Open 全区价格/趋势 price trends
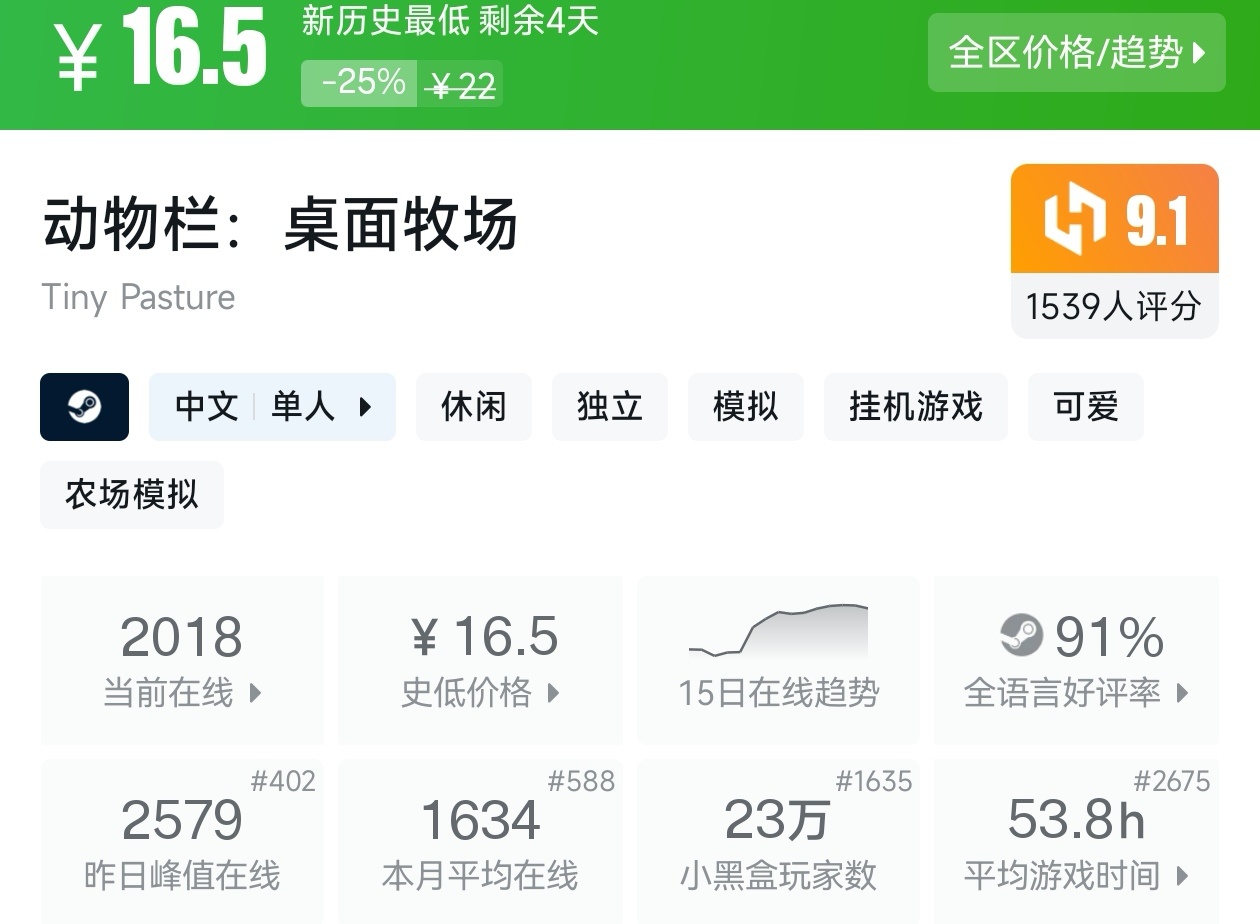This screenshot has width=1260, height=924. point(1076,53)
